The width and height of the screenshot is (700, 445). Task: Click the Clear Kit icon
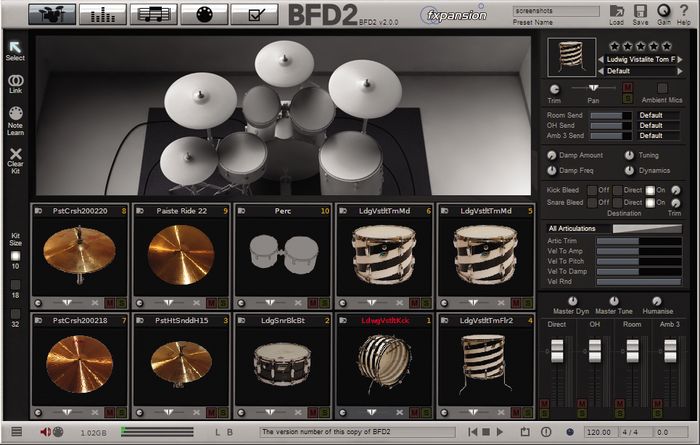click(x=15, y=160)
